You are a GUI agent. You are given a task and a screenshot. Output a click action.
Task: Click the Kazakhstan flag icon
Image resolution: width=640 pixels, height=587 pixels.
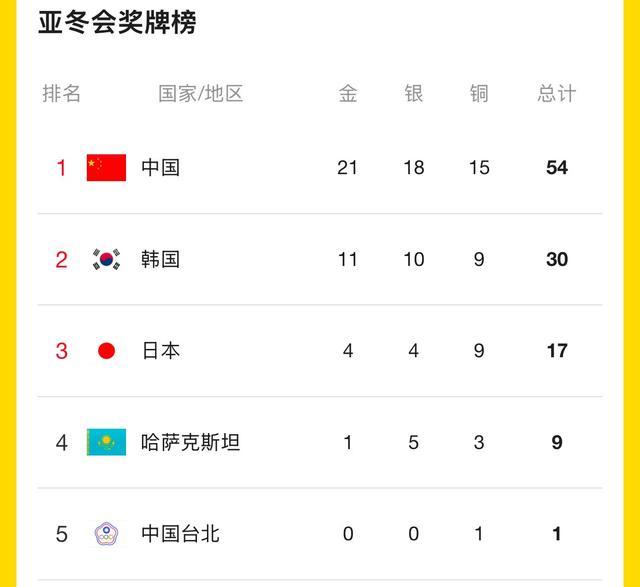click(106, 442)
